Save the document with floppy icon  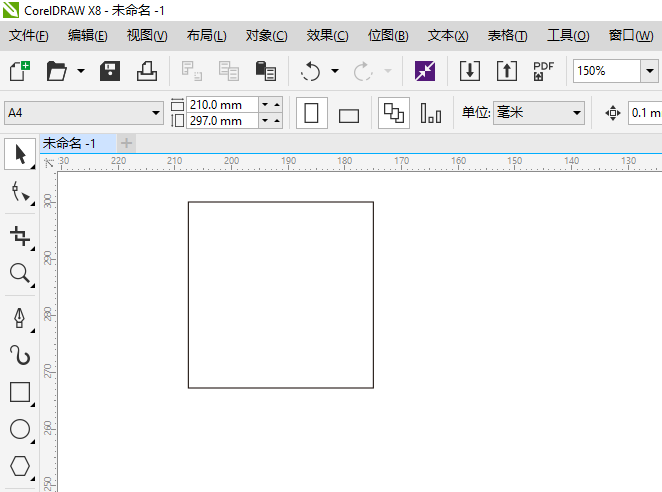pos(110,71)
